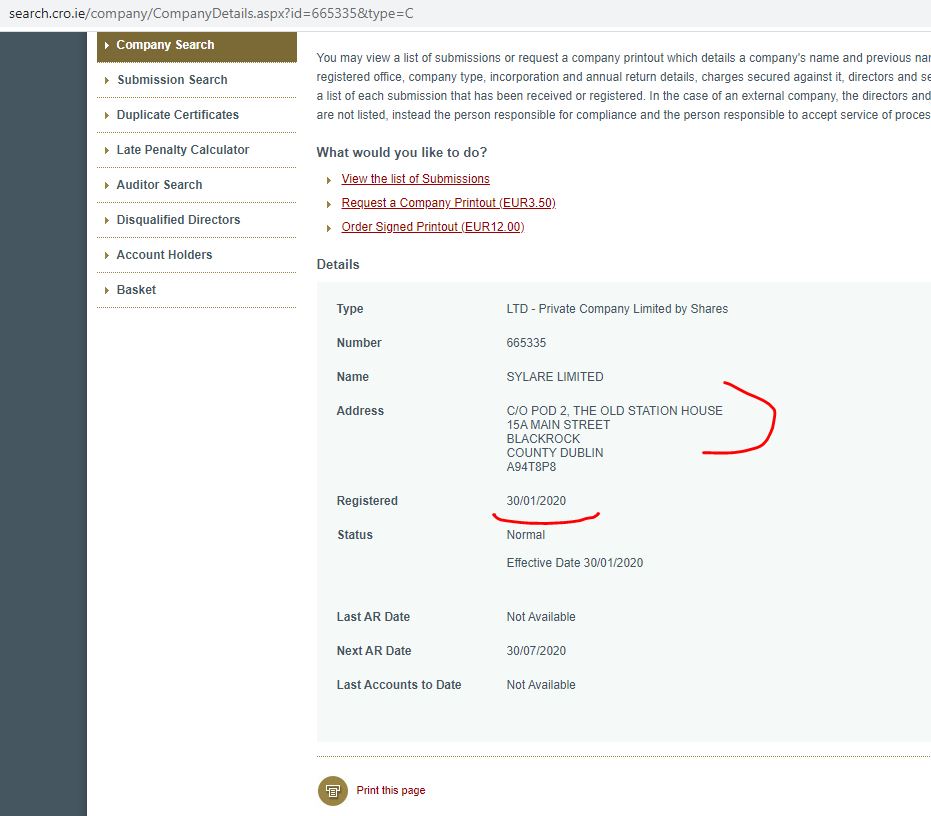Viewport: 931px width, 816px height.
Task: Open the Late Penalty Calculator
Action: pos(182,150)
